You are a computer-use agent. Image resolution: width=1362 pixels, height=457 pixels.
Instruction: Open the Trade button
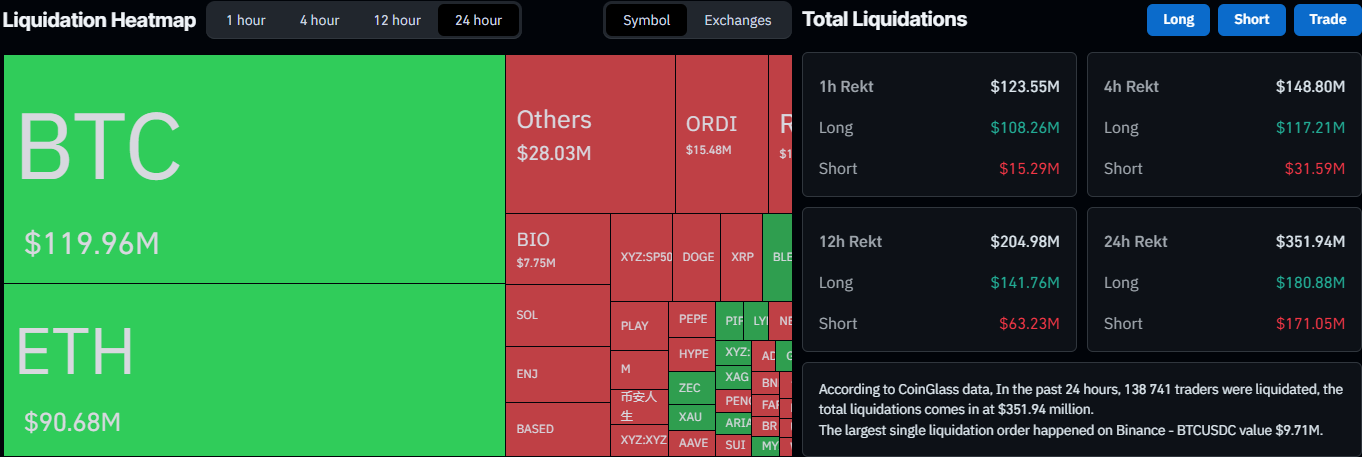coord(1327,20)
